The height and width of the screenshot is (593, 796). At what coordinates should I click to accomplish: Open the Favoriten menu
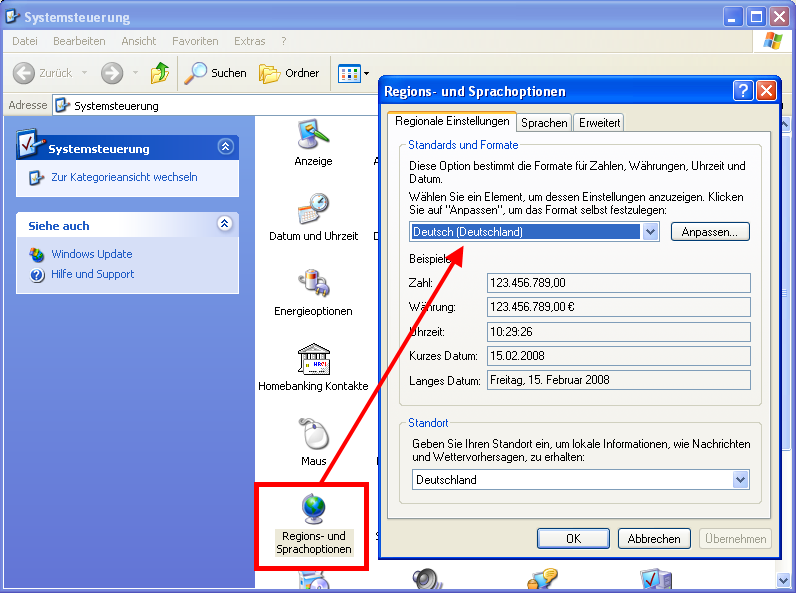(x=195, y=41)
